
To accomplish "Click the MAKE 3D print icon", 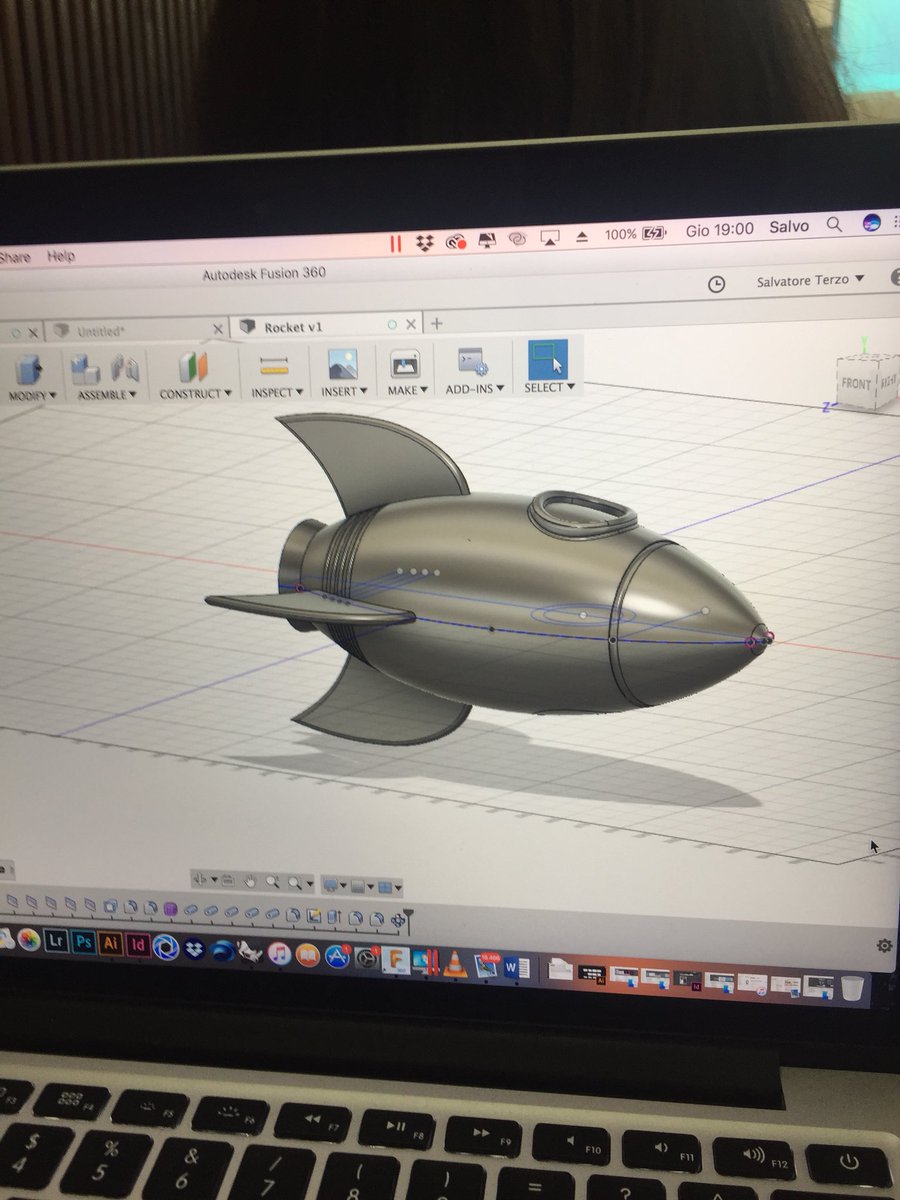I will click(405, 364).
